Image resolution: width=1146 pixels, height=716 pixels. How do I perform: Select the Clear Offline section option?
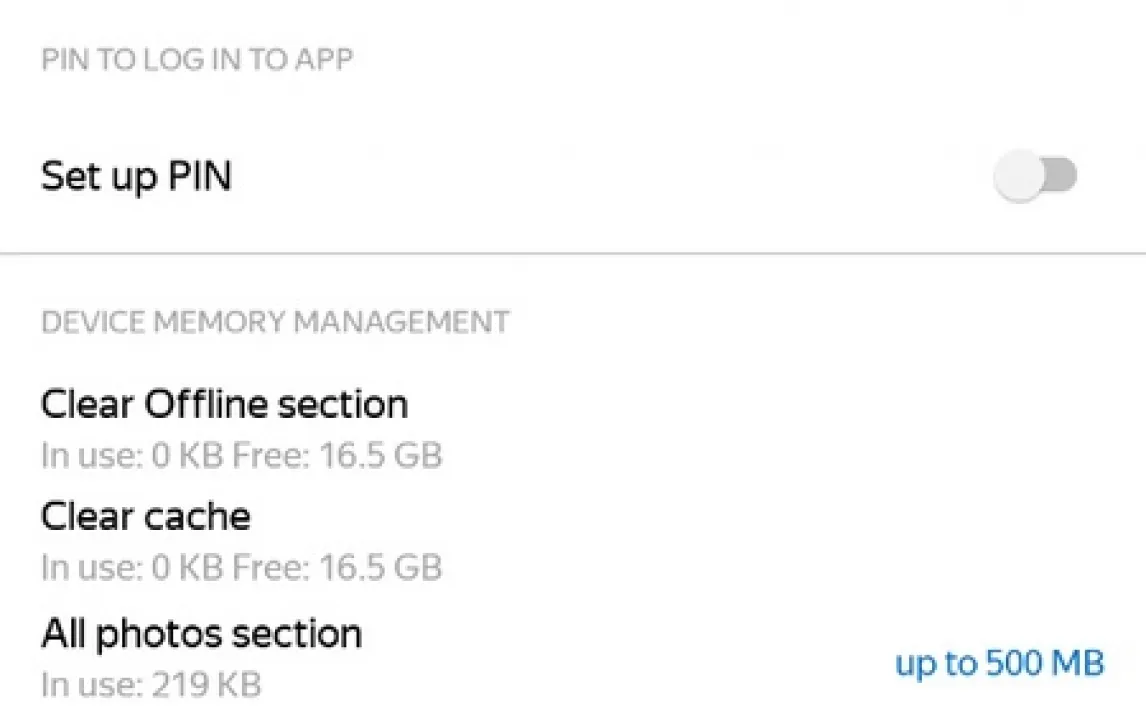click(224, 404)
